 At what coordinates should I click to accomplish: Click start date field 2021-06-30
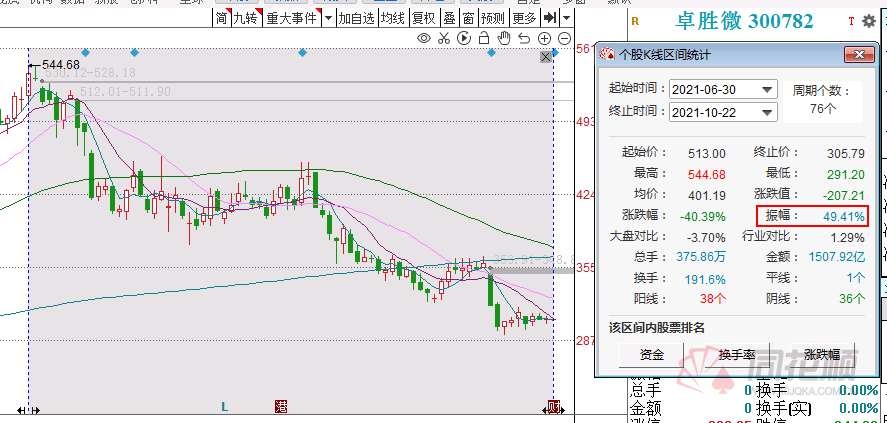[723, 89]
